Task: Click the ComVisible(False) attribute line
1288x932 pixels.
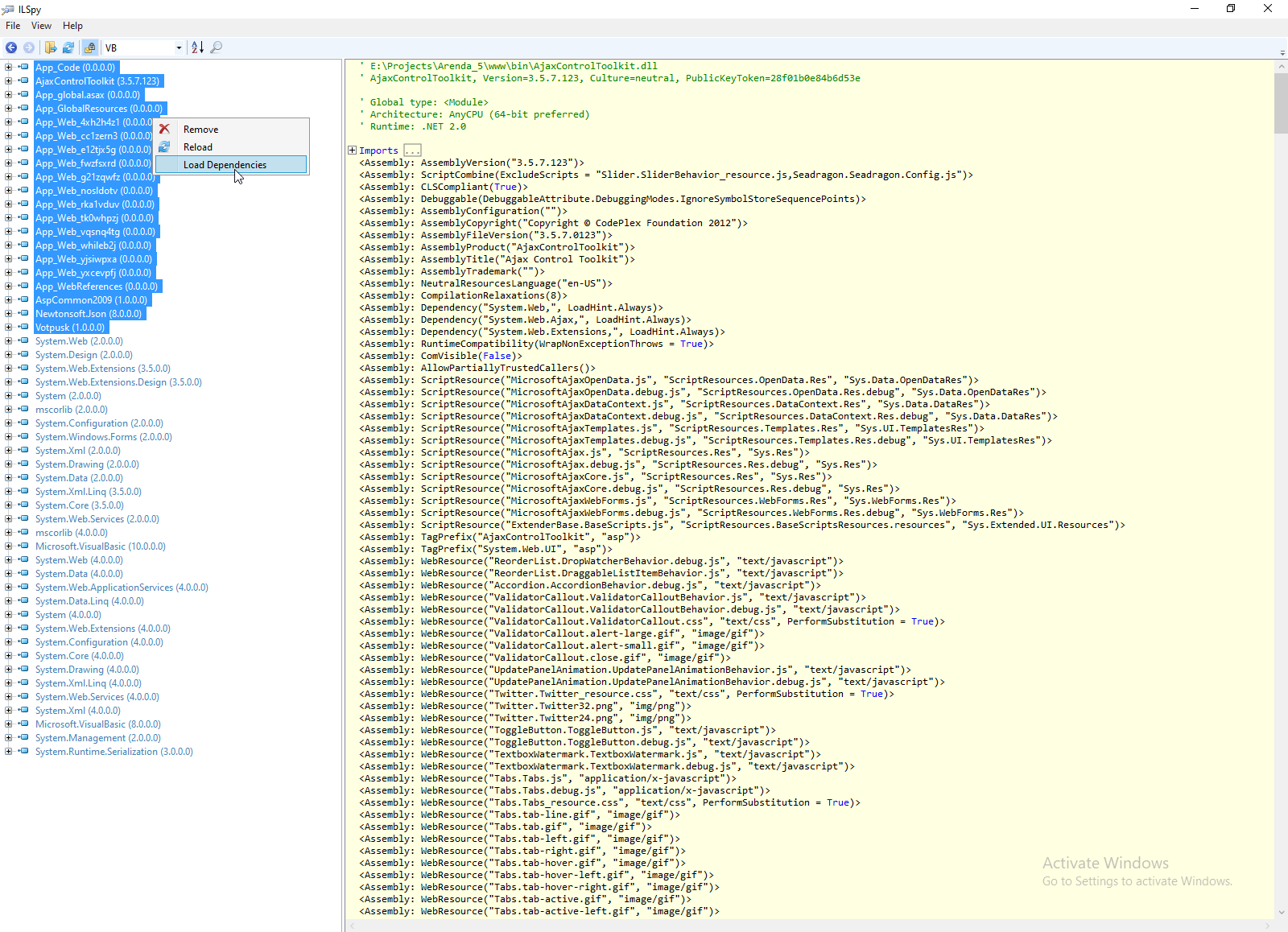Action: 440,356
